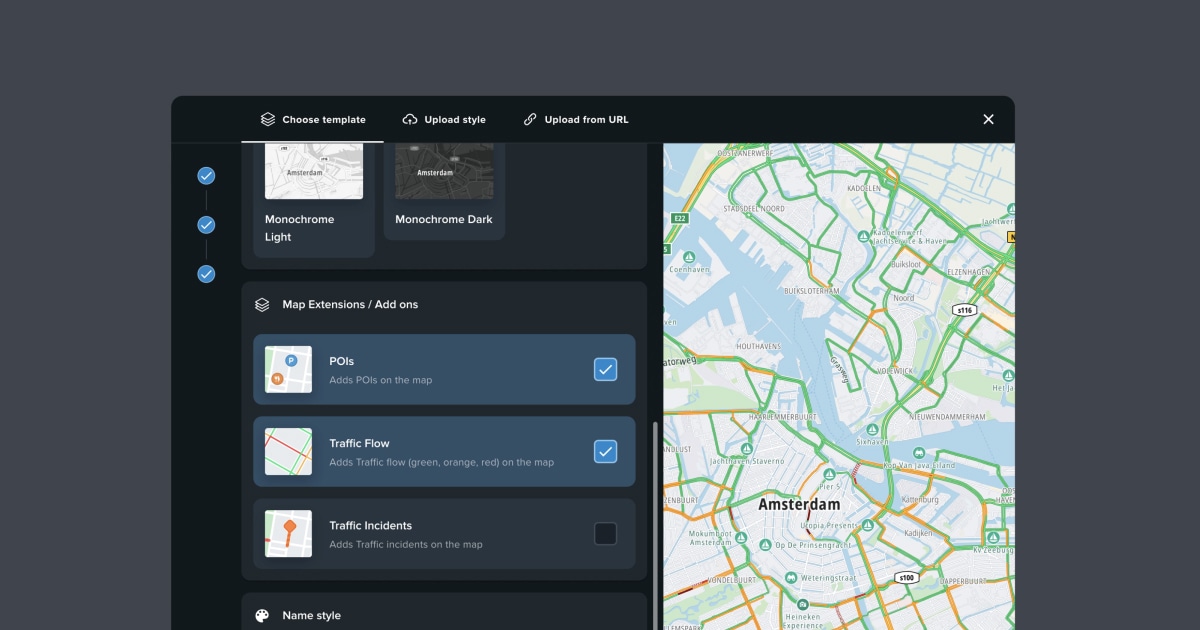Click the POIs title text
This screenshot has width=1200, height=630.
[341, 361]
